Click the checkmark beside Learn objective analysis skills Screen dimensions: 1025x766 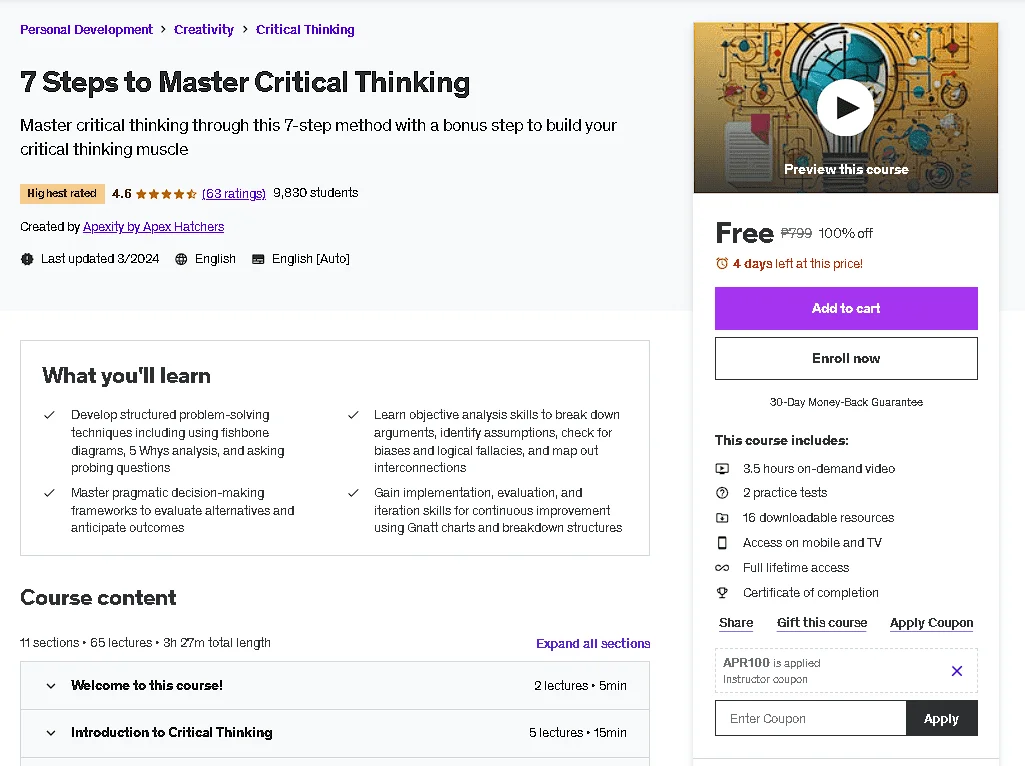click(353, 415)
